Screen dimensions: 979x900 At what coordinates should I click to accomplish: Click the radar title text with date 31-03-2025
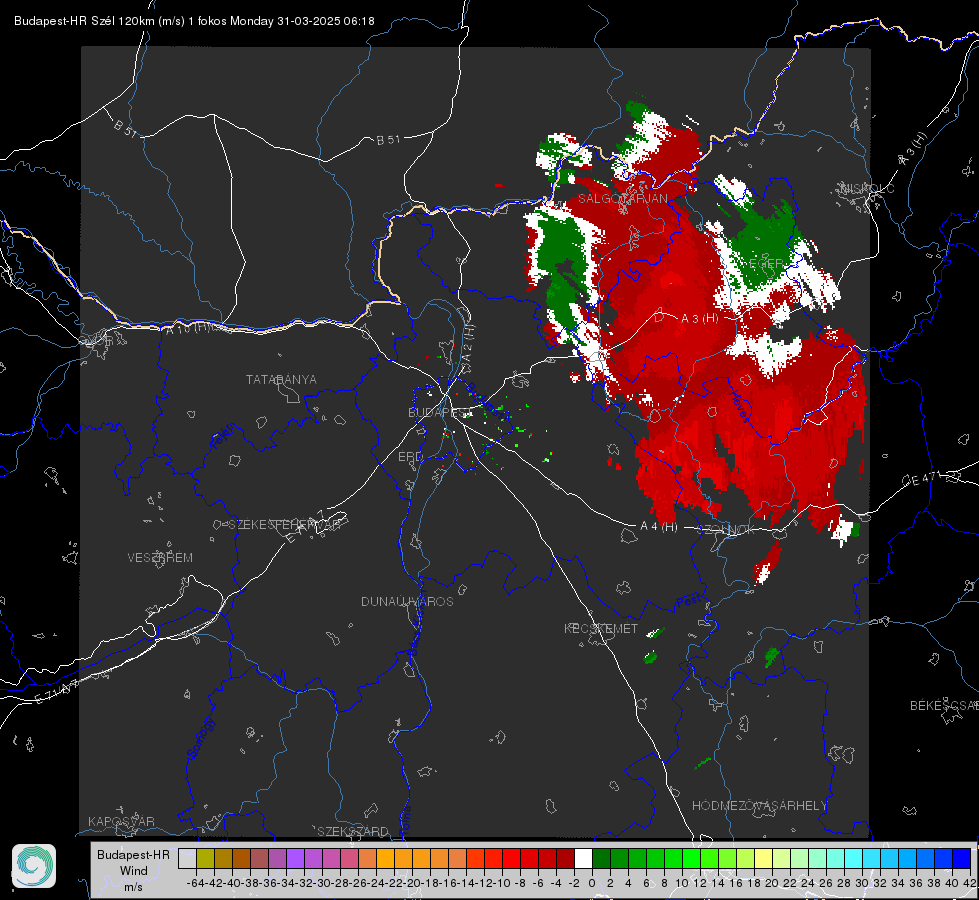[194, 21]
